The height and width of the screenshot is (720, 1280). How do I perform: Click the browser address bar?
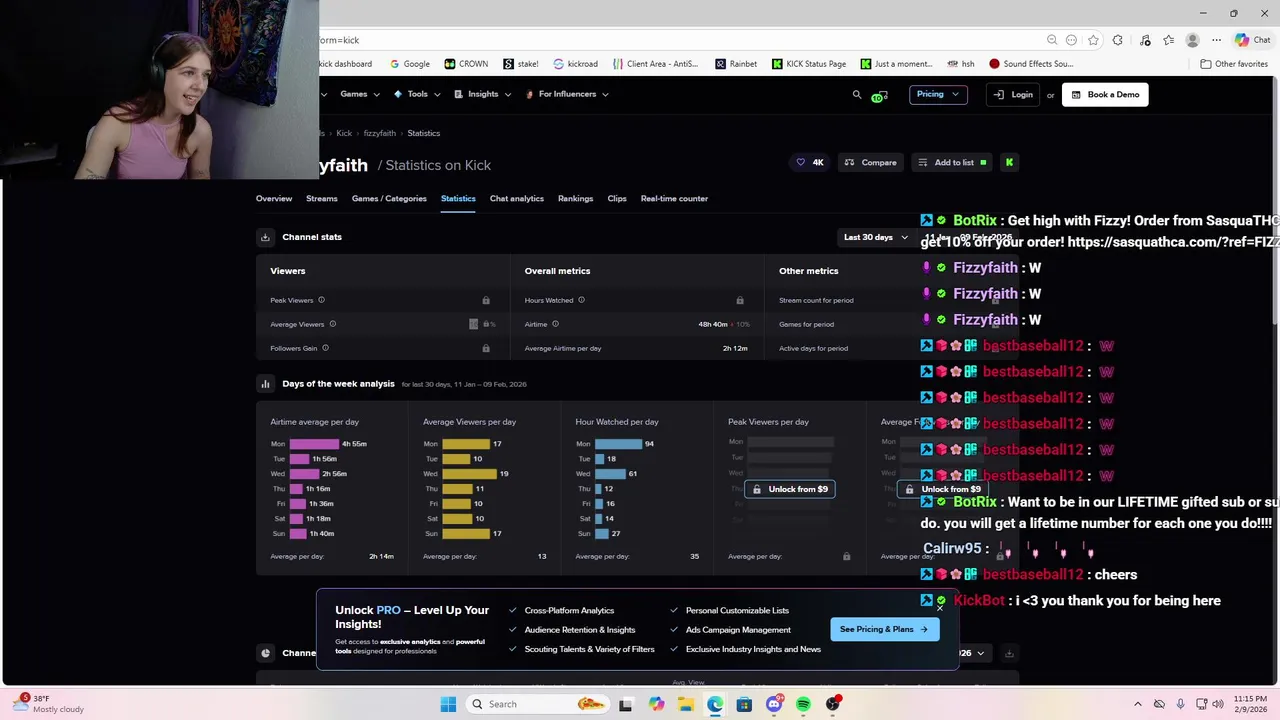[x=680, y=40]
